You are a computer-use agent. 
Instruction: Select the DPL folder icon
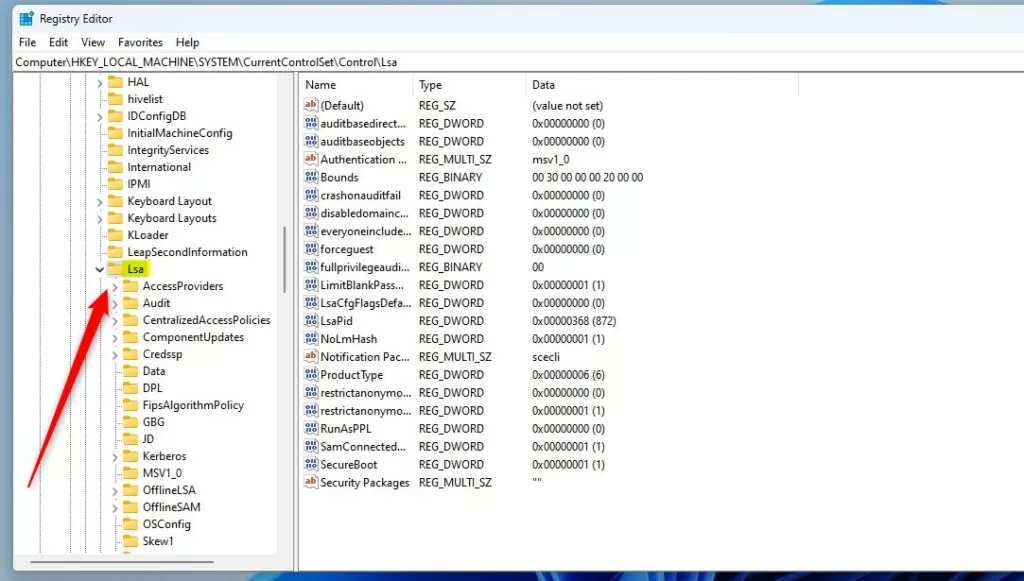[x=131, y=388]
